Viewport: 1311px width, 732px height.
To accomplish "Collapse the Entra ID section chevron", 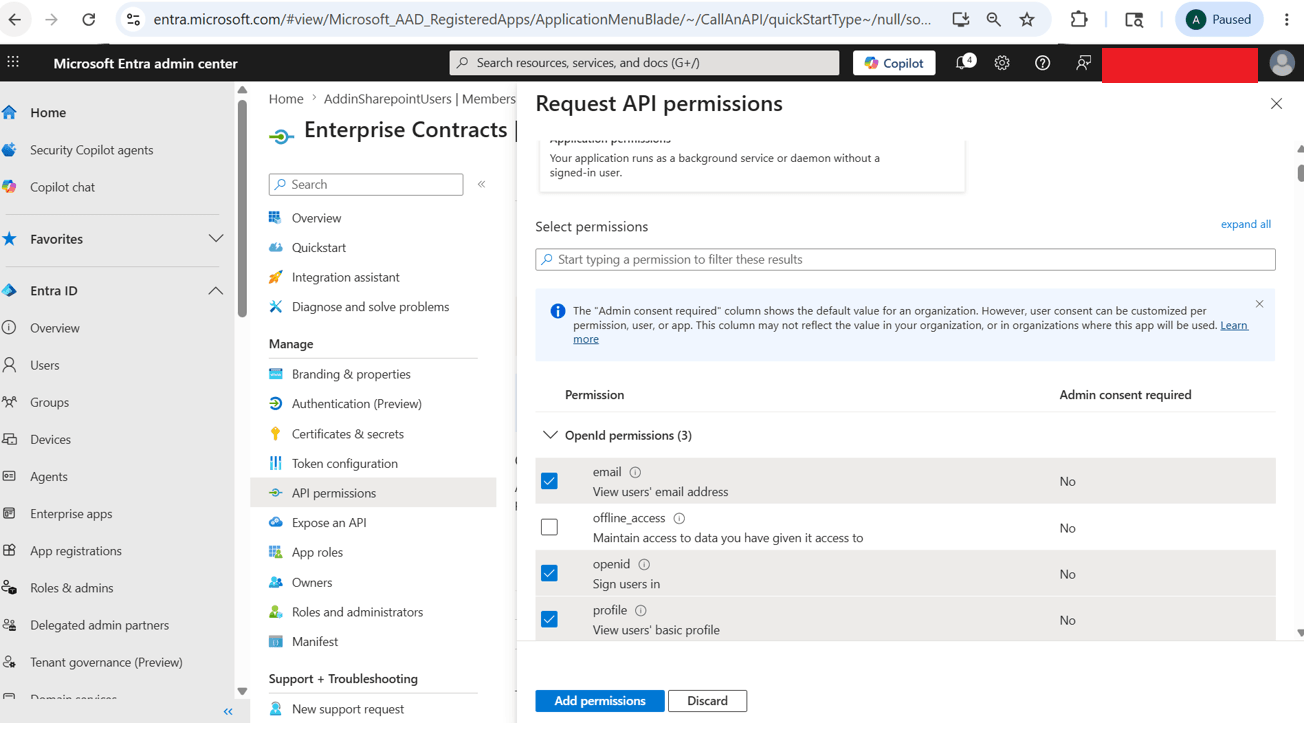I will pyautogui.click(x=216, y=291).
